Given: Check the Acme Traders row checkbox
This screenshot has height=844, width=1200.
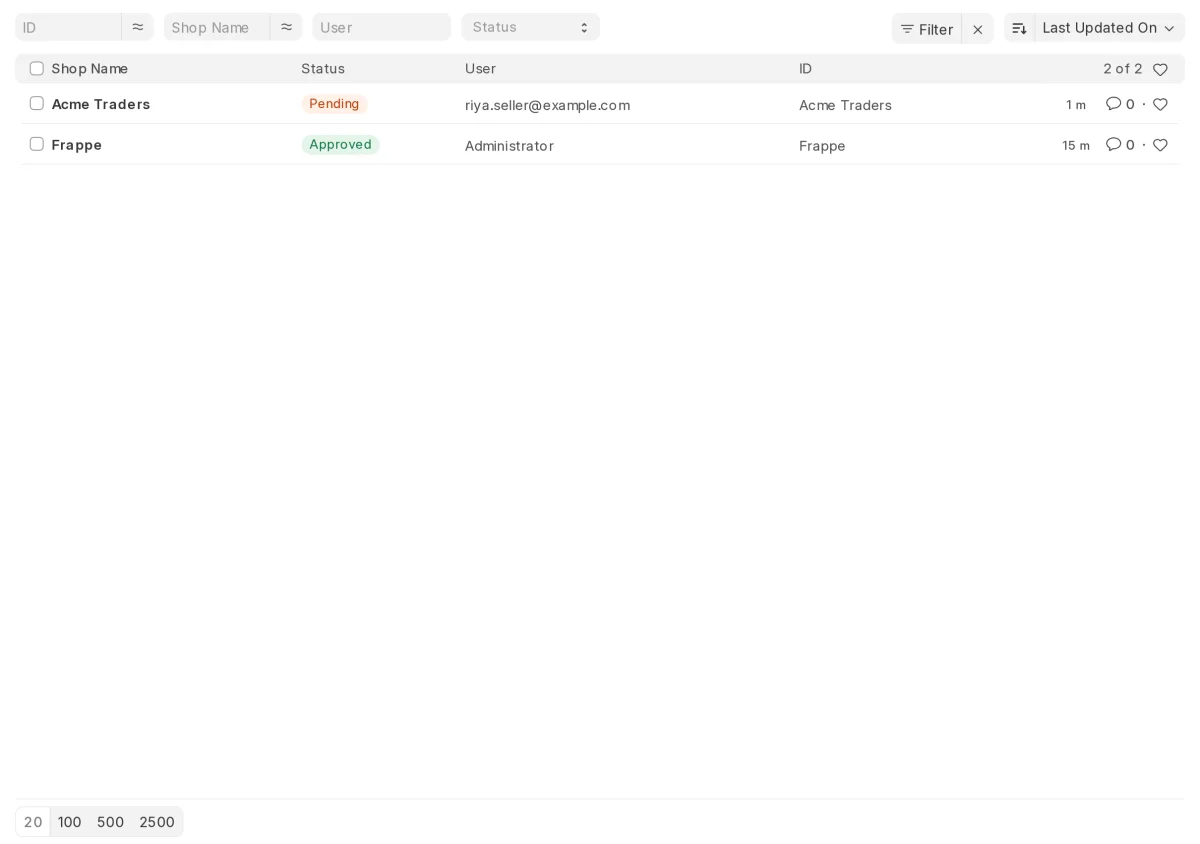Looking at the screenshot, I should [37, 103].
